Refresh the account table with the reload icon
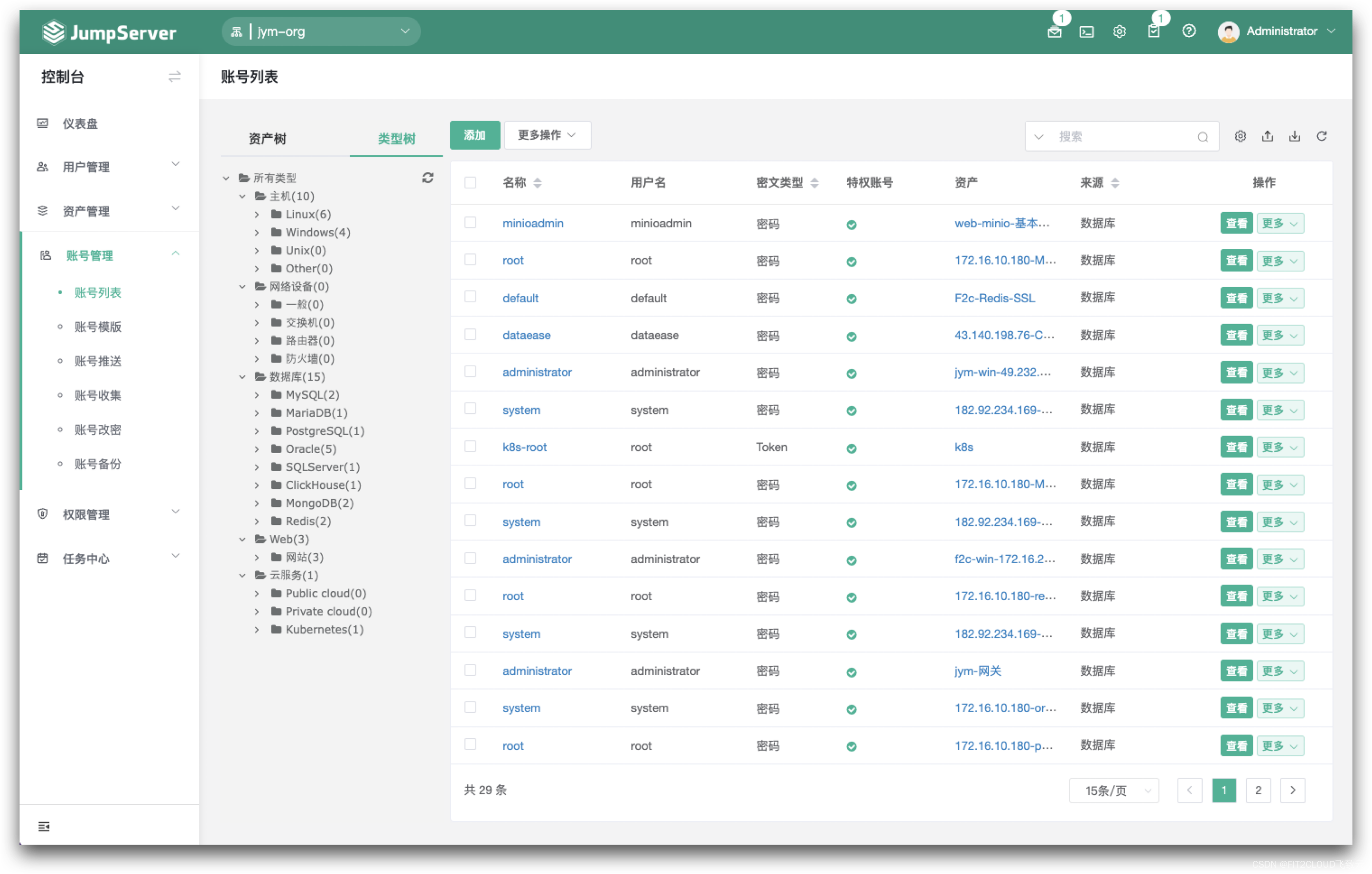This screenshot has width=1372, height=874. click(1322, 136)
